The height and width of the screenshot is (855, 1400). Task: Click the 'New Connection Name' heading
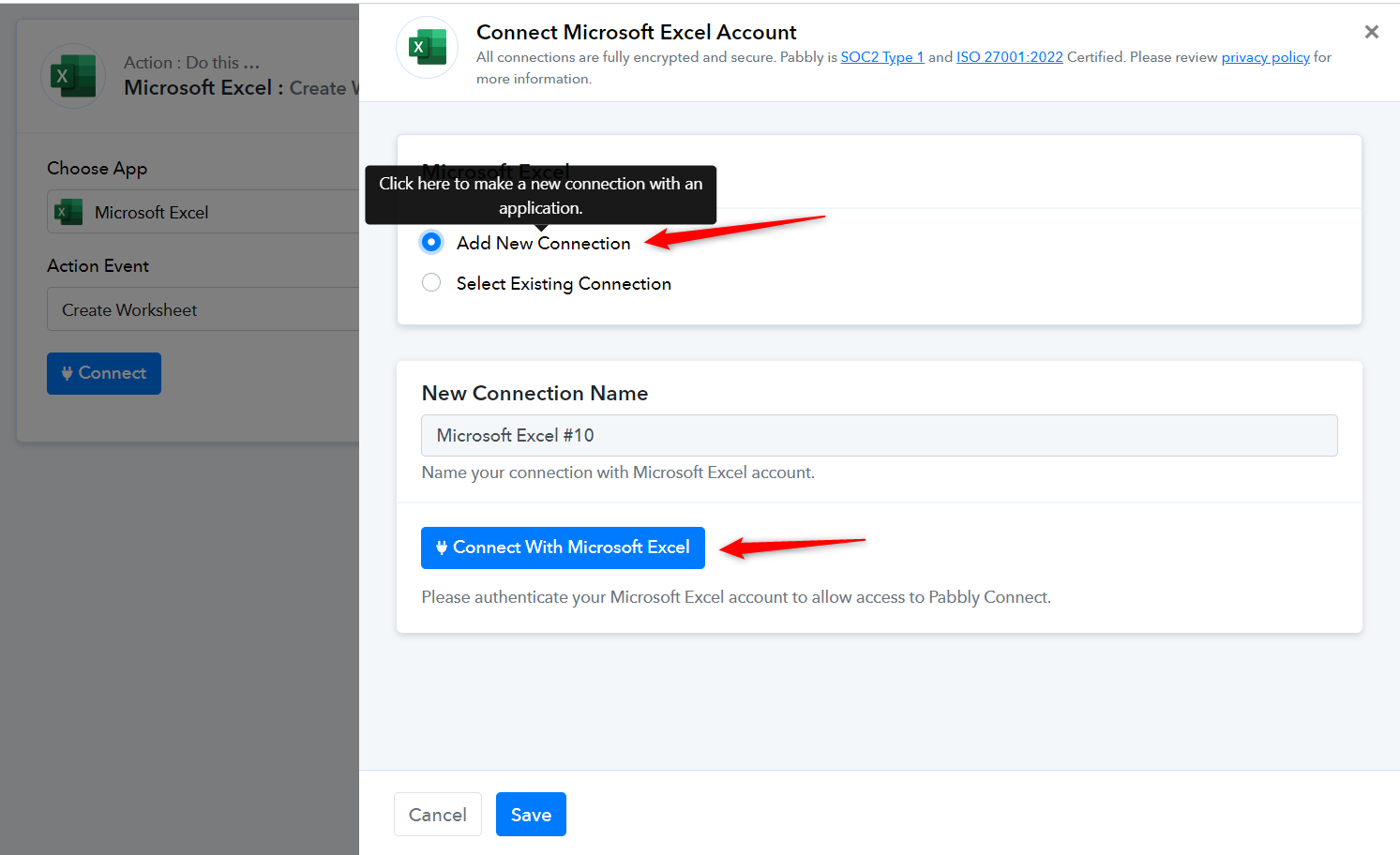coord(534,394)
